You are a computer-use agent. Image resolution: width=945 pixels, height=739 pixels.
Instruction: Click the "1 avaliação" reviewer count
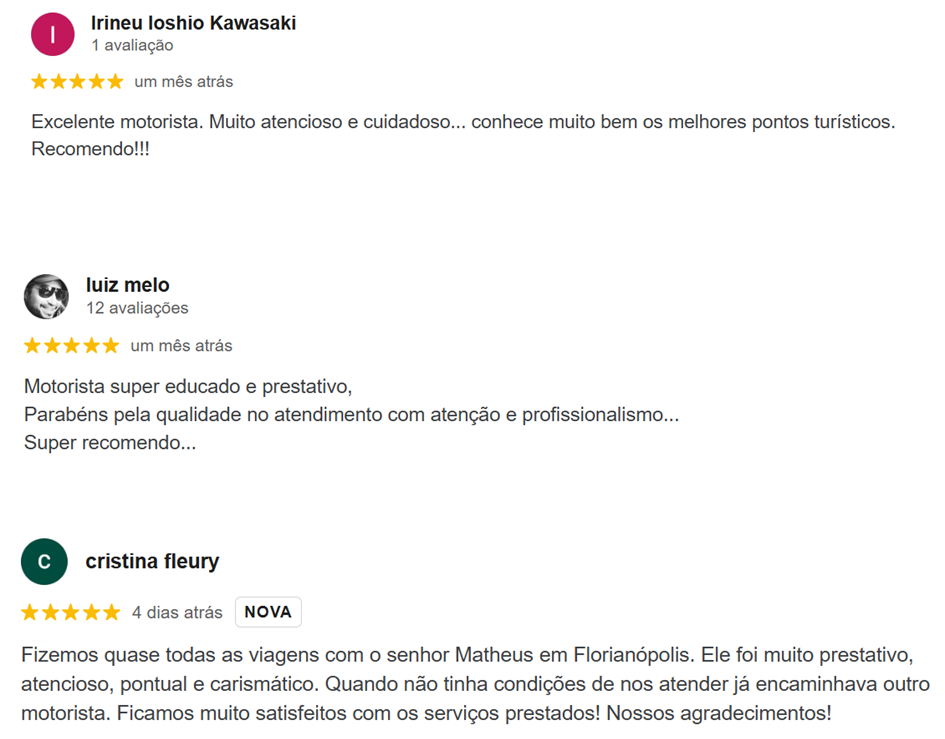(132, 46)
